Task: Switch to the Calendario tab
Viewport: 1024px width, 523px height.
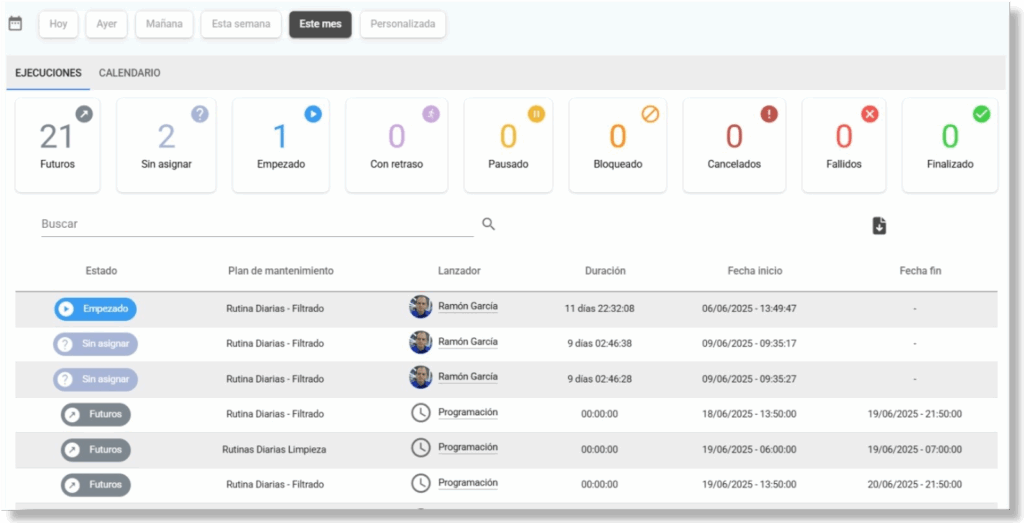Action: point(129,73)
